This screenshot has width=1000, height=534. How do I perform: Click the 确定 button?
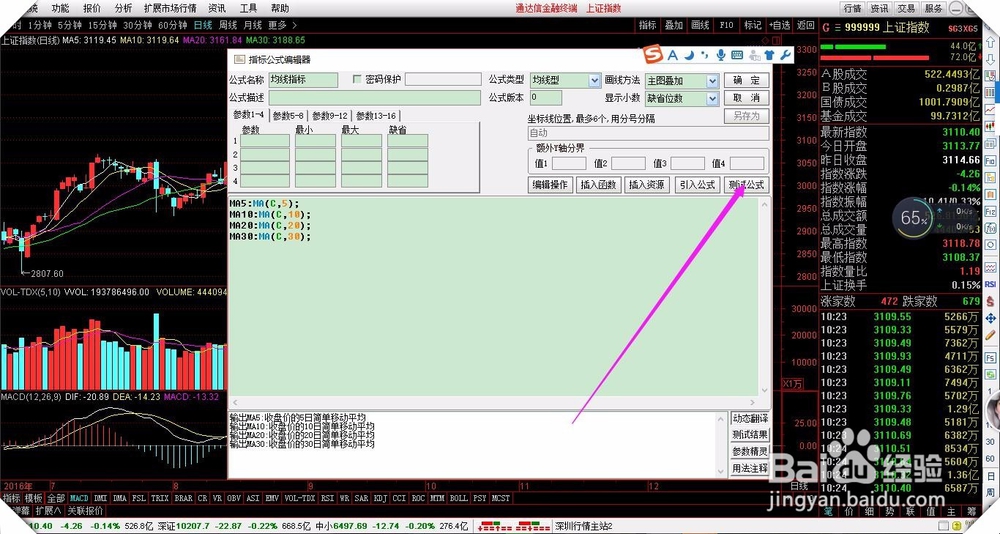tap(746, 80)
